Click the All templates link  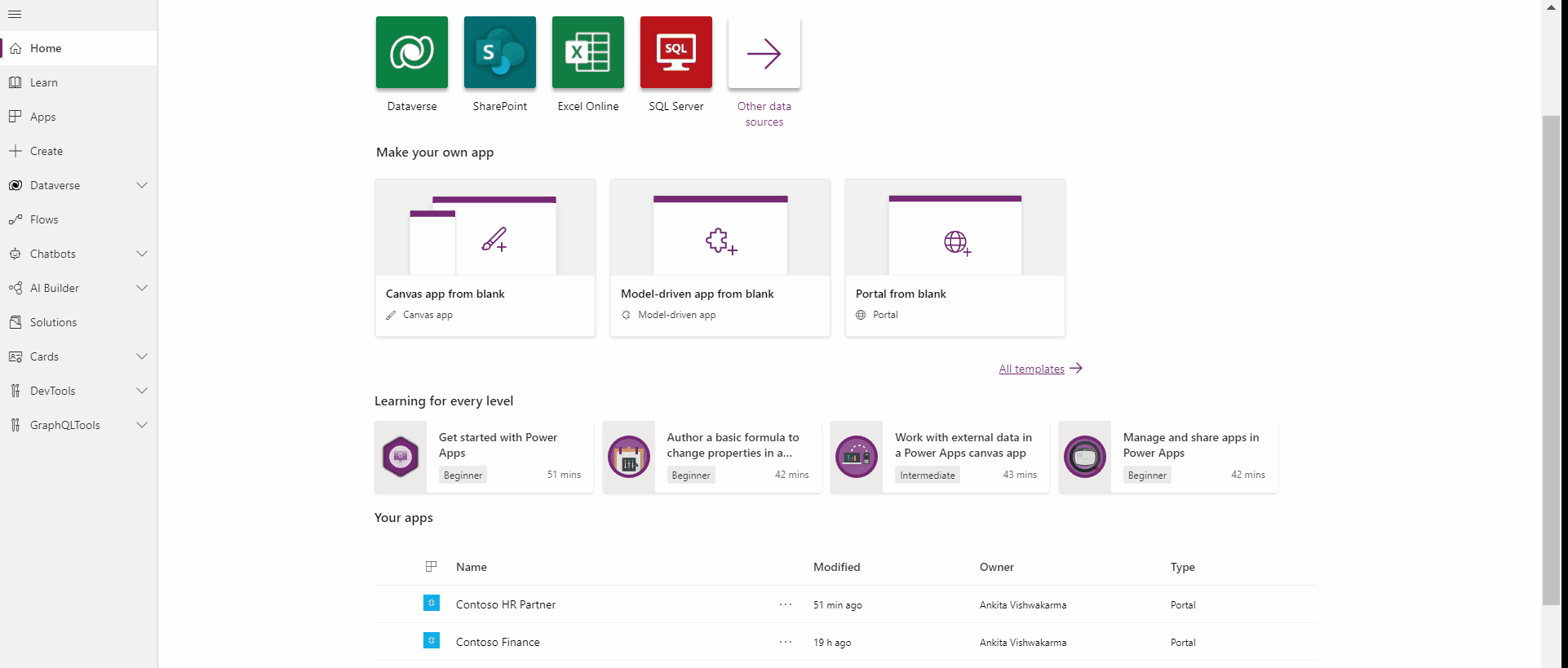click(x=1031, y=369)
